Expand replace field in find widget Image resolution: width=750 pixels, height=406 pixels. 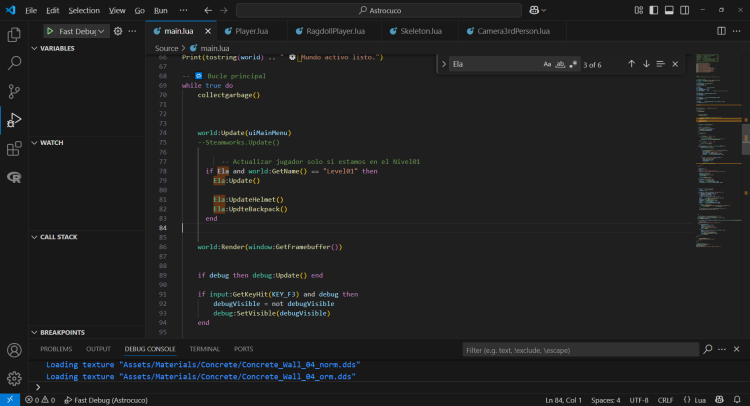443,64
